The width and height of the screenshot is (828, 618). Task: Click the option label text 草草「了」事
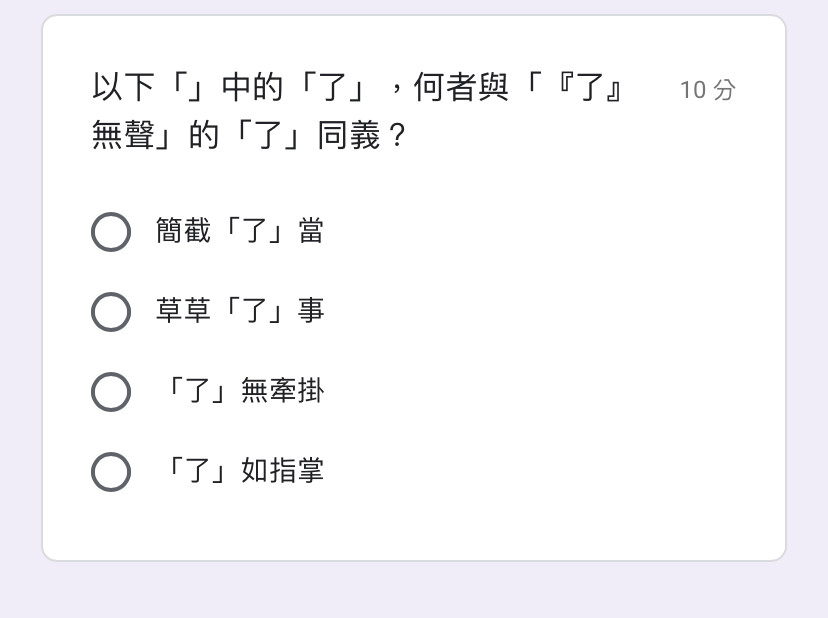(240, 311)
